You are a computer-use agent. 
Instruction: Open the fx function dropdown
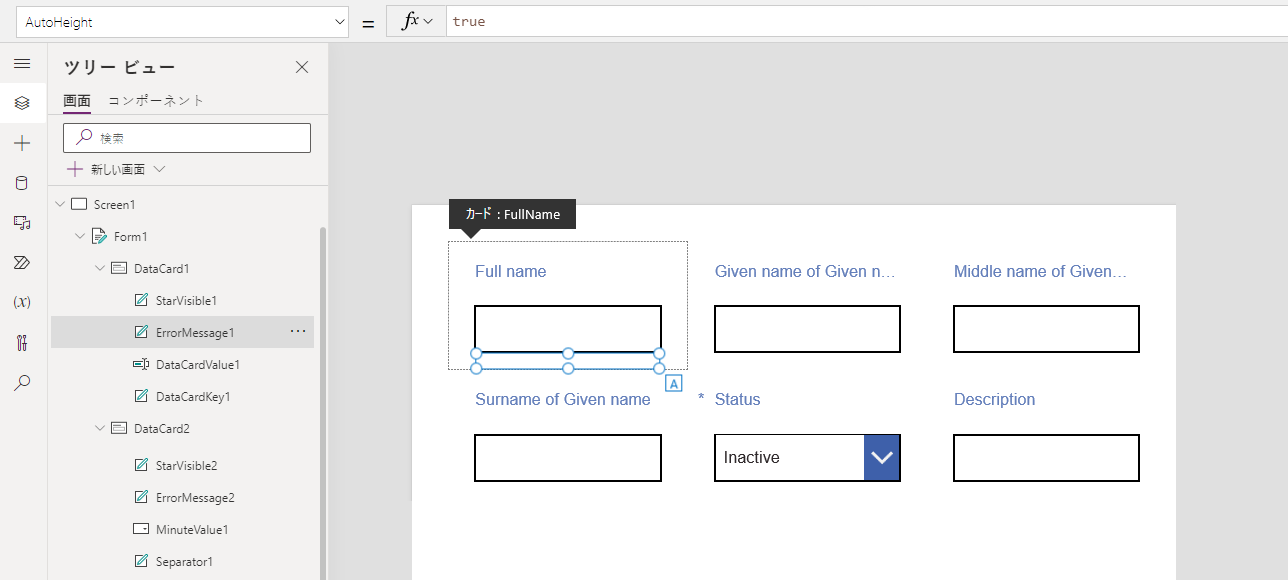[417, 21]
